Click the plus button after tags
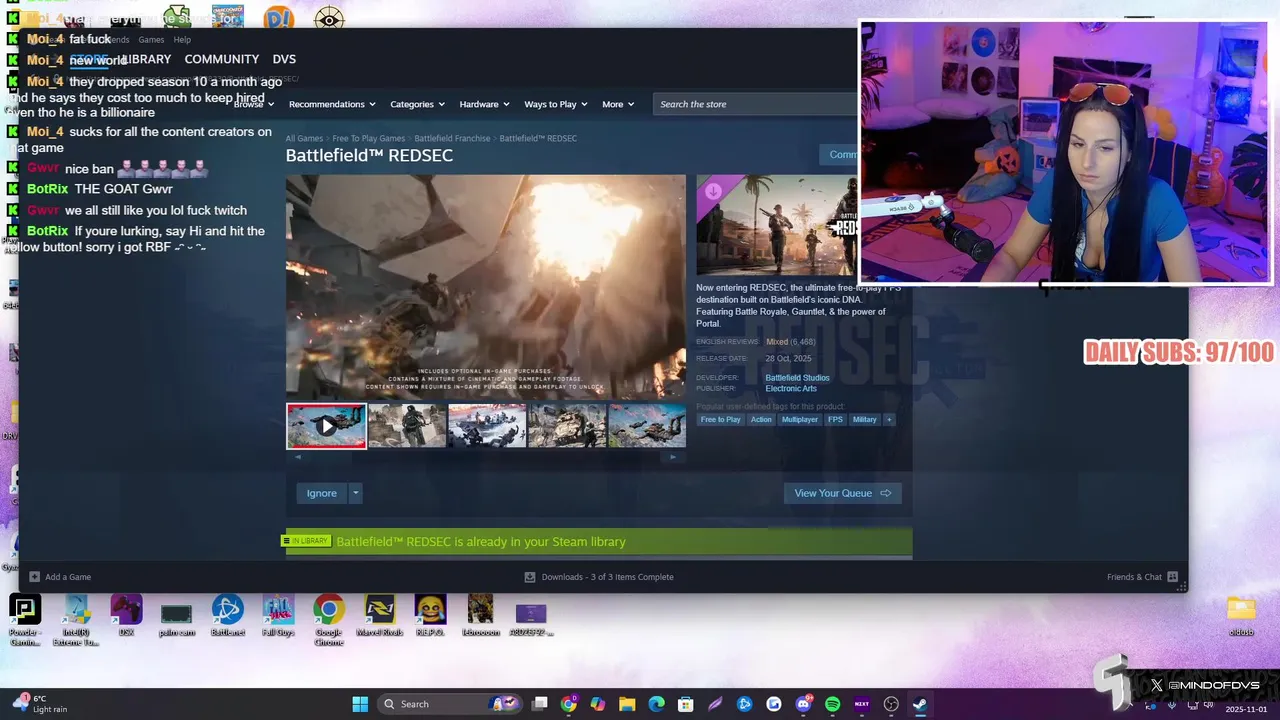Viewport: 1280px width, 720px height. (889, 420)
